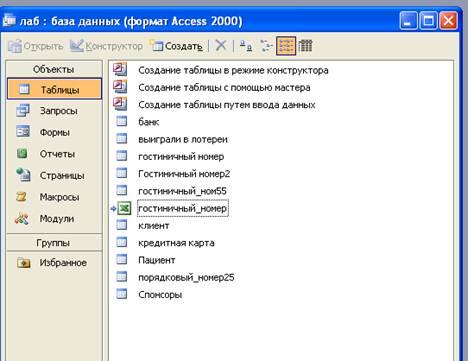Switch to small icons view

(266, 46)
